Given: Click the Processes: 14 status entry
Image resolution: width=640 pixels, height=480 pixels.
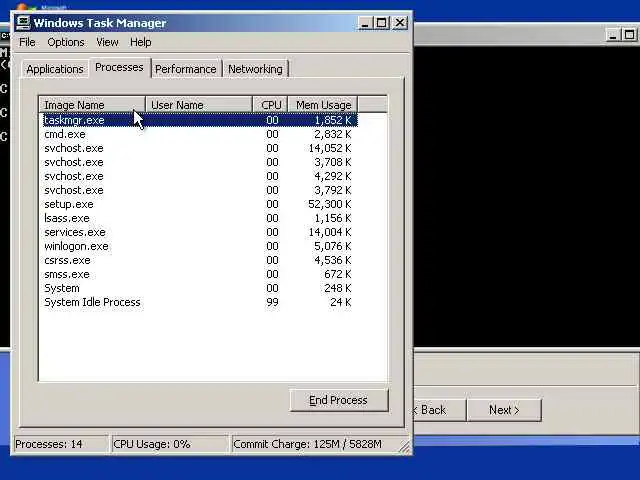Looking at the screenshot, I should [x=61, y=444].
